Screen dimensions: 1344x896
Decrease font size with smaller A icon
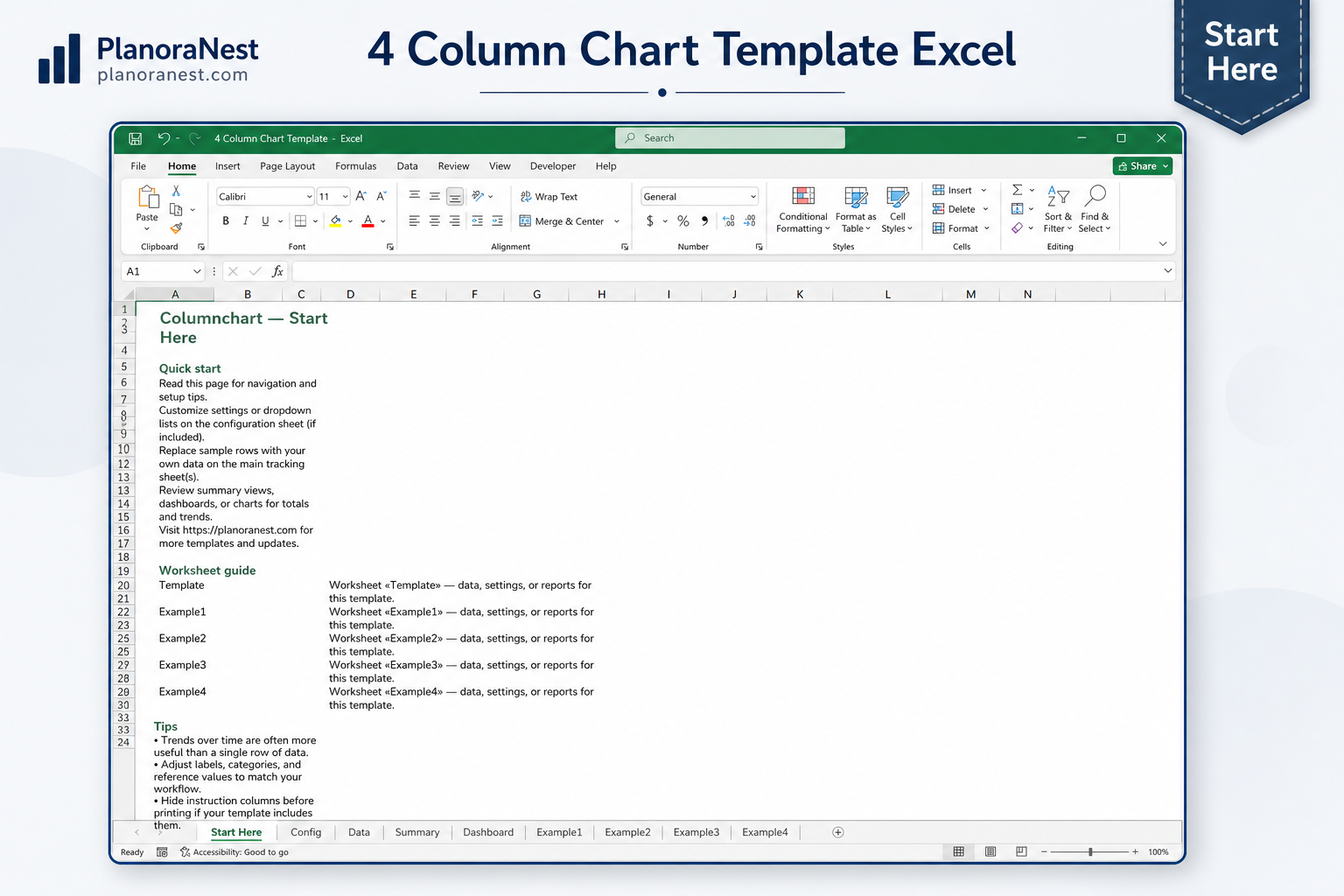(x=381, y=196)
